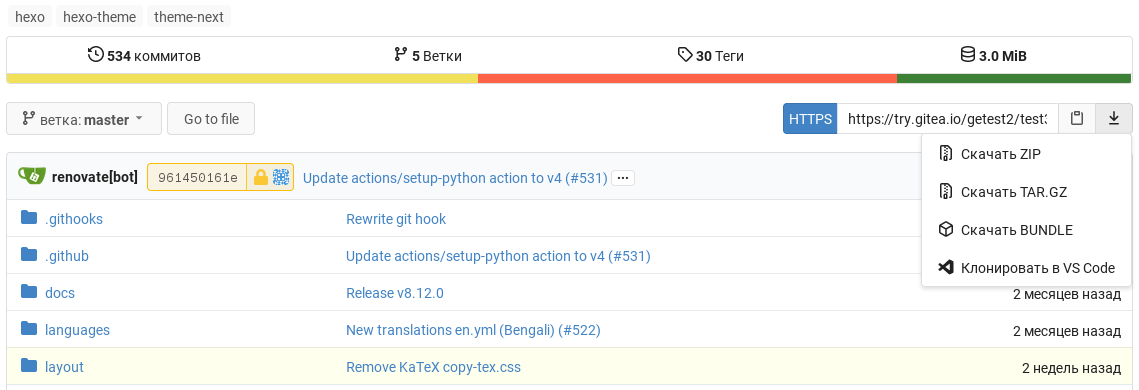The width and height of the screenshot is (1139, 390).
Task: Choose Клонировать в VS Code
Action: point(1026,268)
